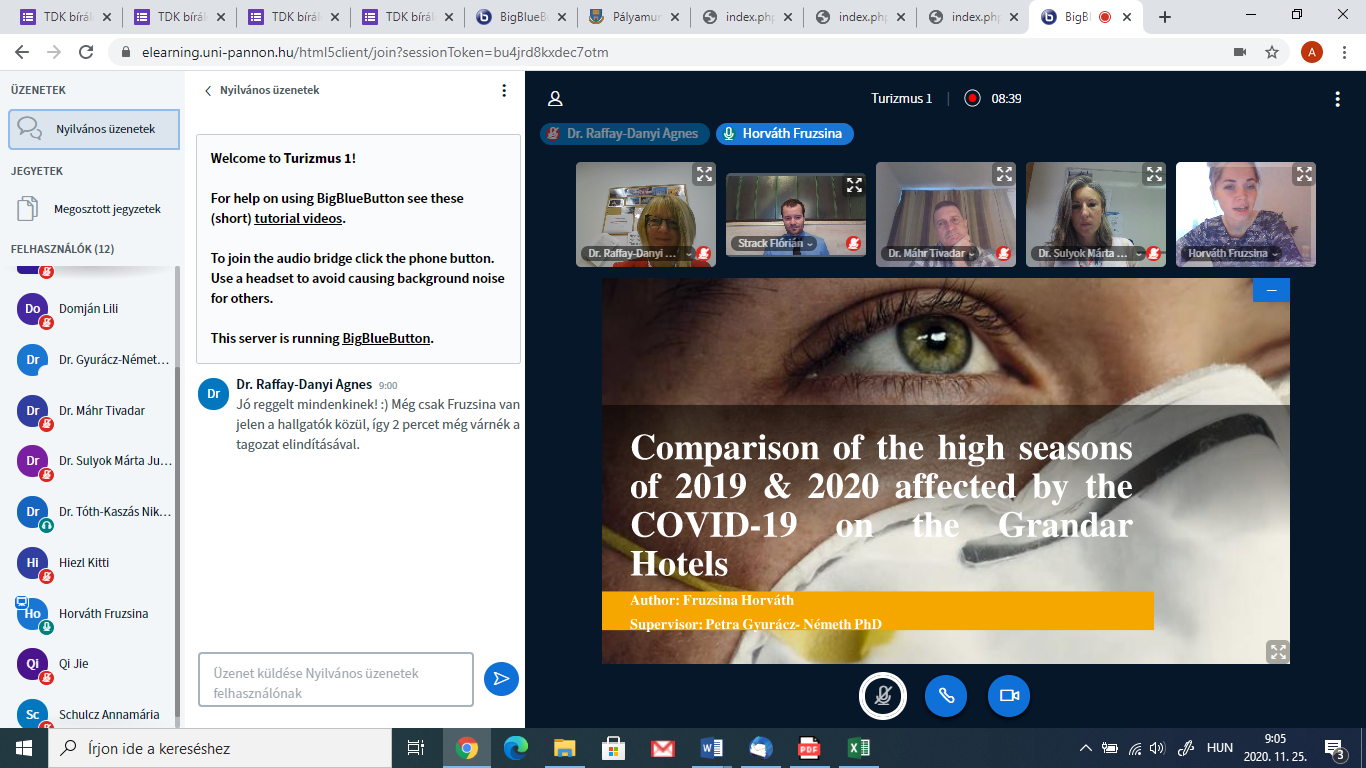Unmute the microphone

(x=883, y=696)
